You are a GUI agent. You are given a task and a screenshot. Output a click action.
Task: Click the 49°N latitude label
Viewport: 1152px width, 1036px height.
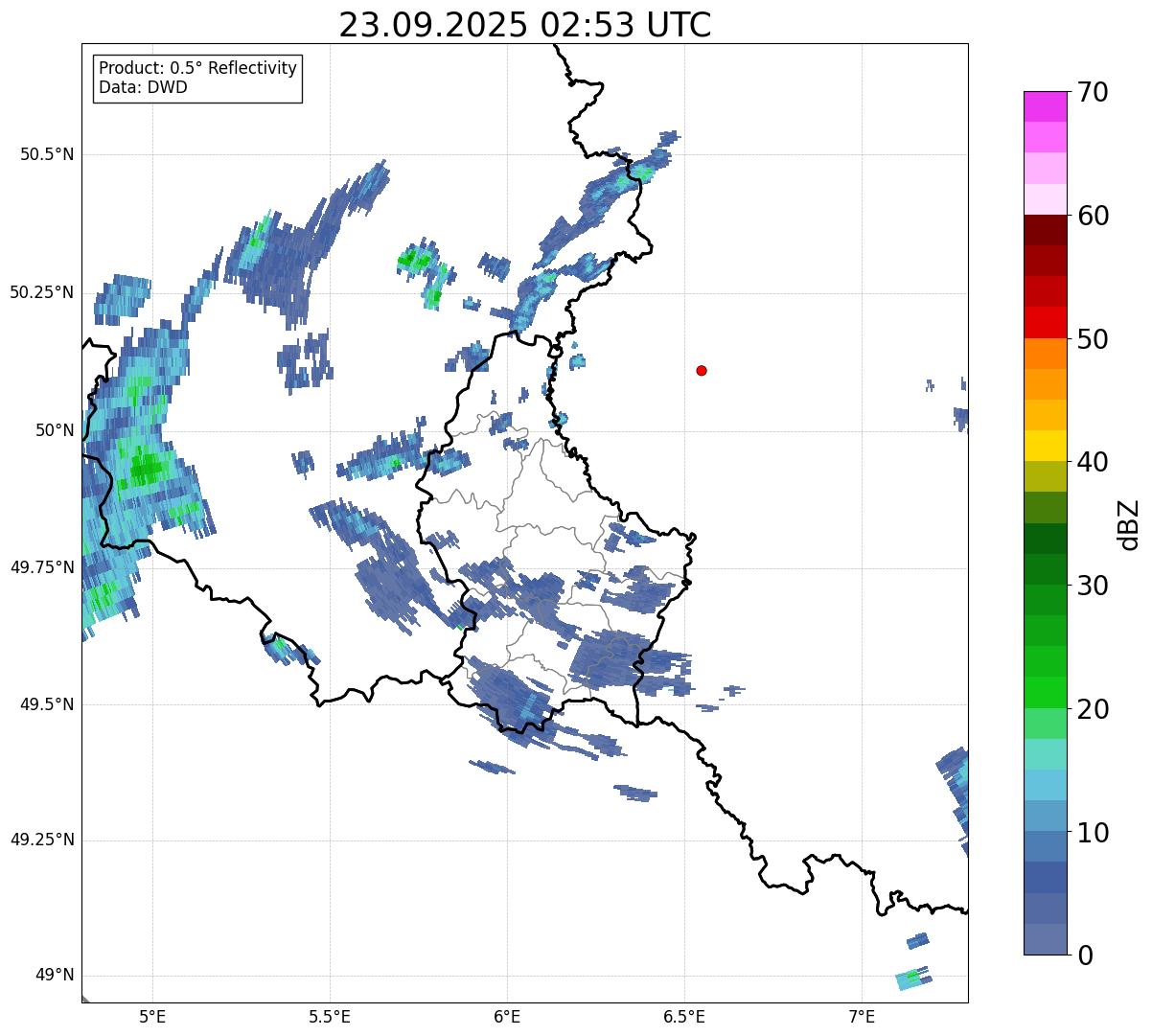point(55,976)
